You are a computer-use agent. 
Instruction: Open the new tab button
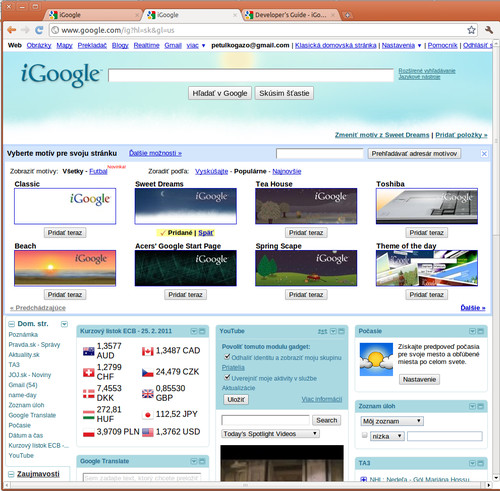(x=347, y=15)
